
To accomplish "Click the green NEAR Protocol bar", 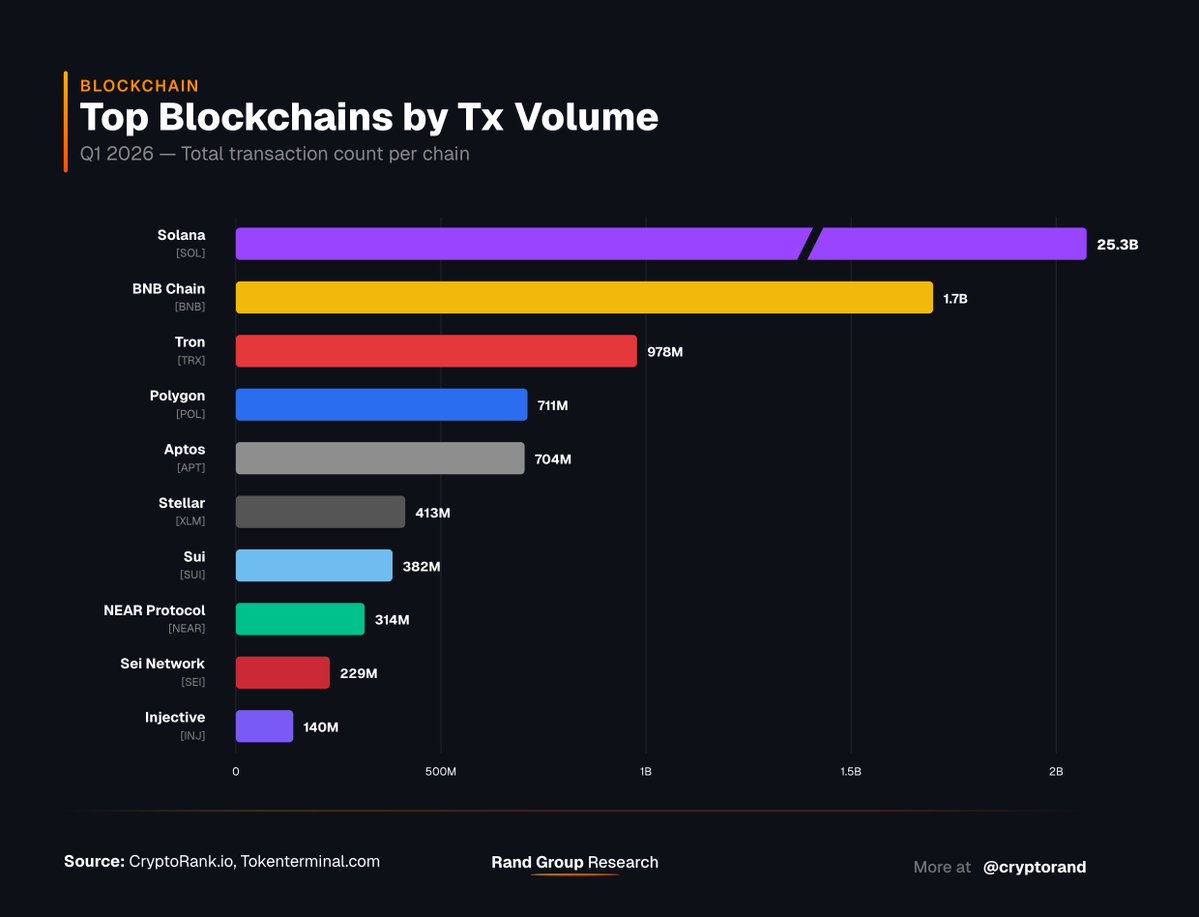I will click(300, 619).
